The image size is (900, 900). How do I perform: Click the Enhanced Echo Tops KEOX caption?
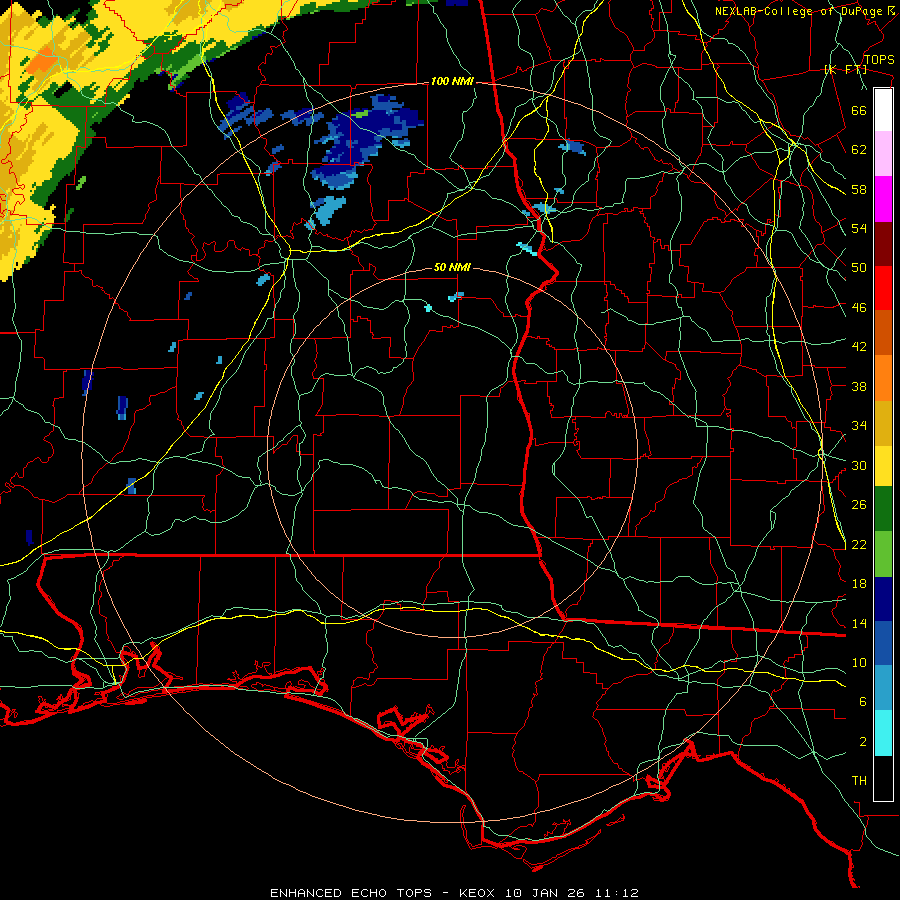pyautogui.click(x=454, y=893)
